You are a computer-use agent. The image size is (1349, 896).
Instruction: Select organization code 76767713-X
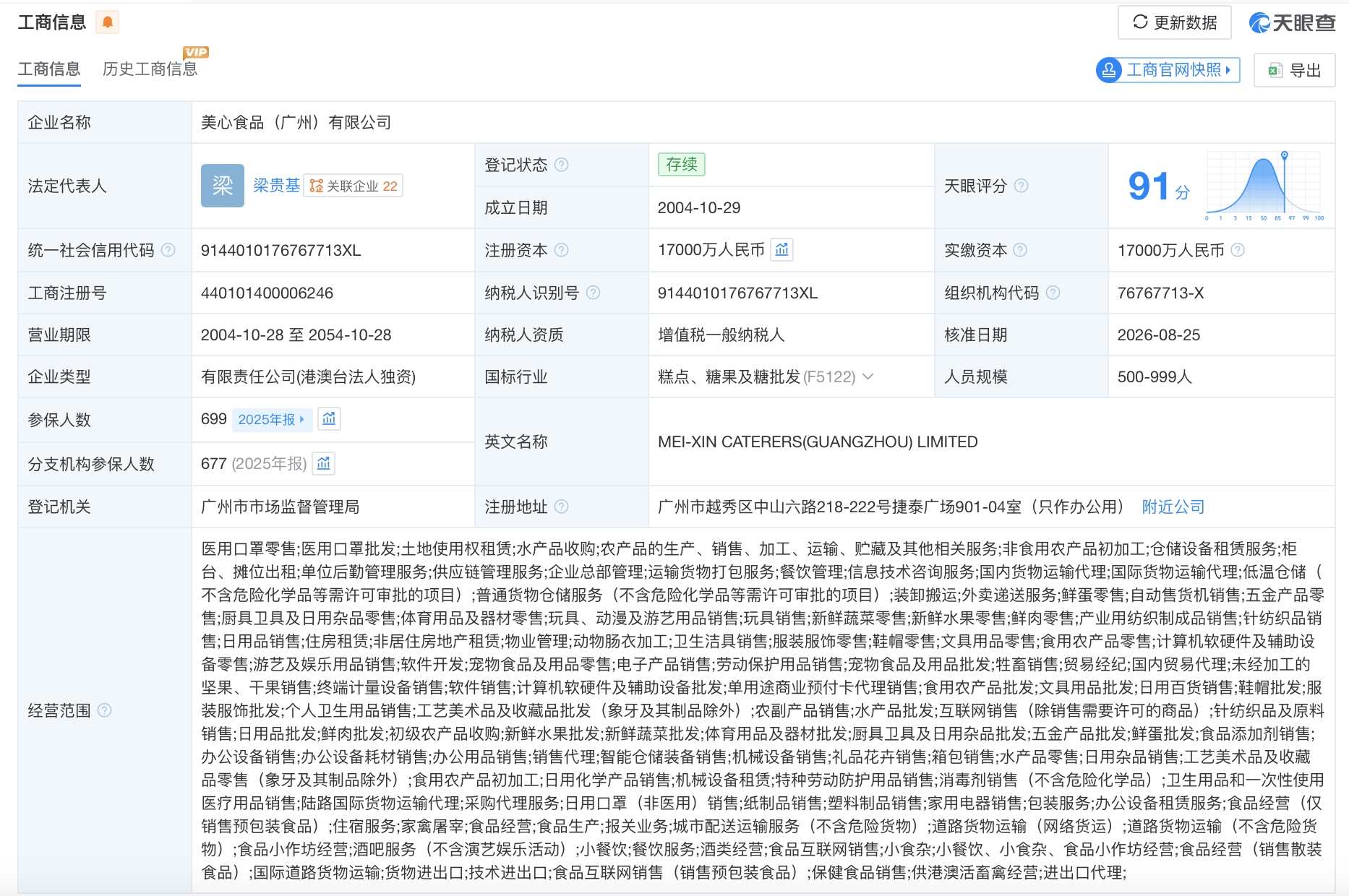pyautogui.click(x=1161, y=293)
